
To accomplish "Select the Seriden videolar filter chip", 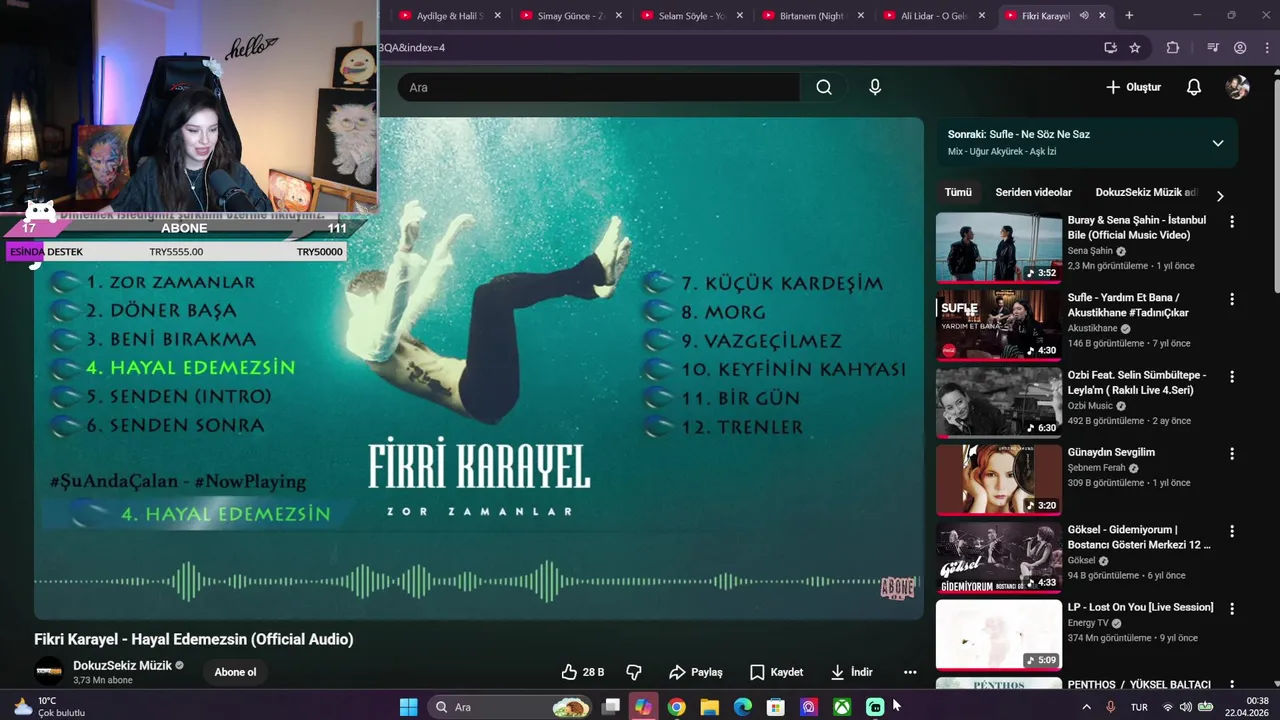I will pos(1033,192).
